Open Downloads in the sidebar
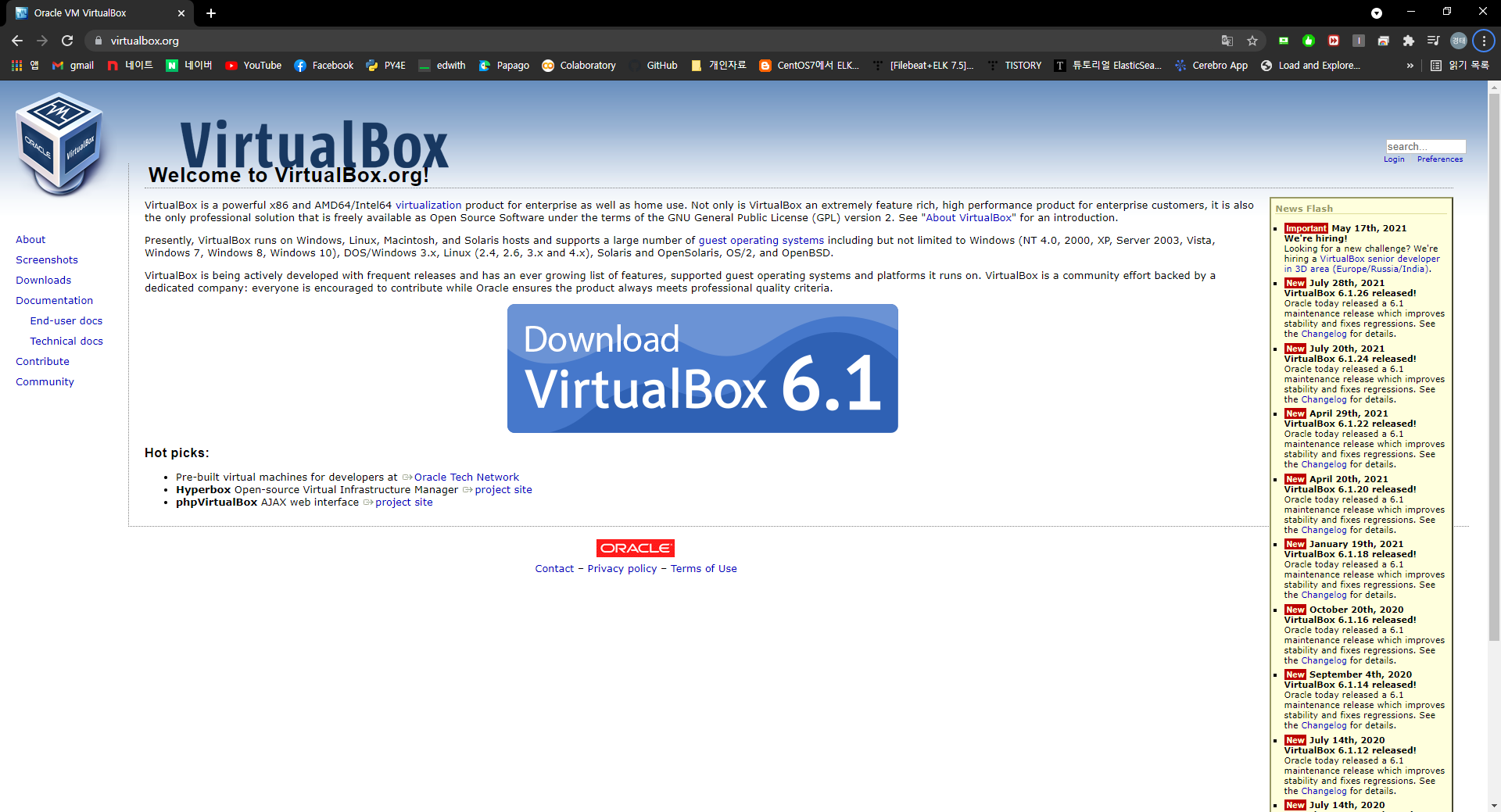The image size is (1501, 812). click(x=43, y=280)
